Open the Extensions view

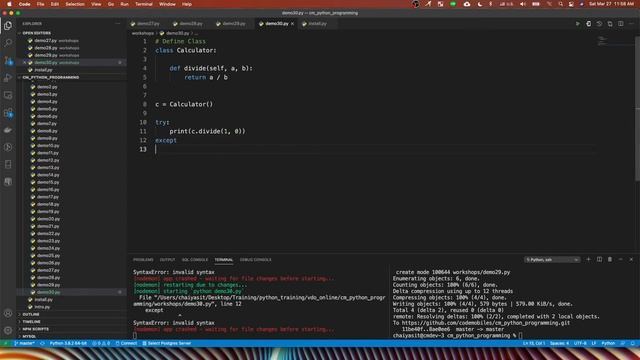pyautogui.click(x=8, y=113)
